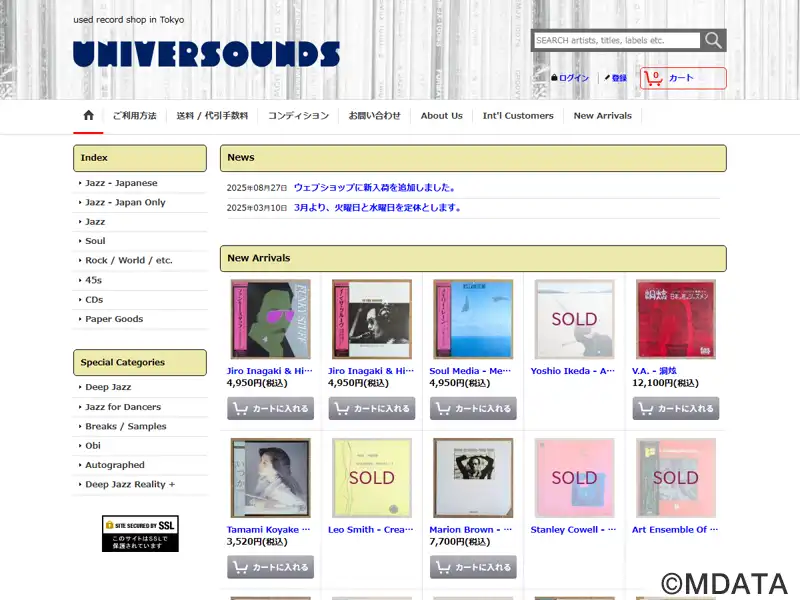Open the Soul Media blue album cover
Screen dimensions: 800x600
point(473,319)
